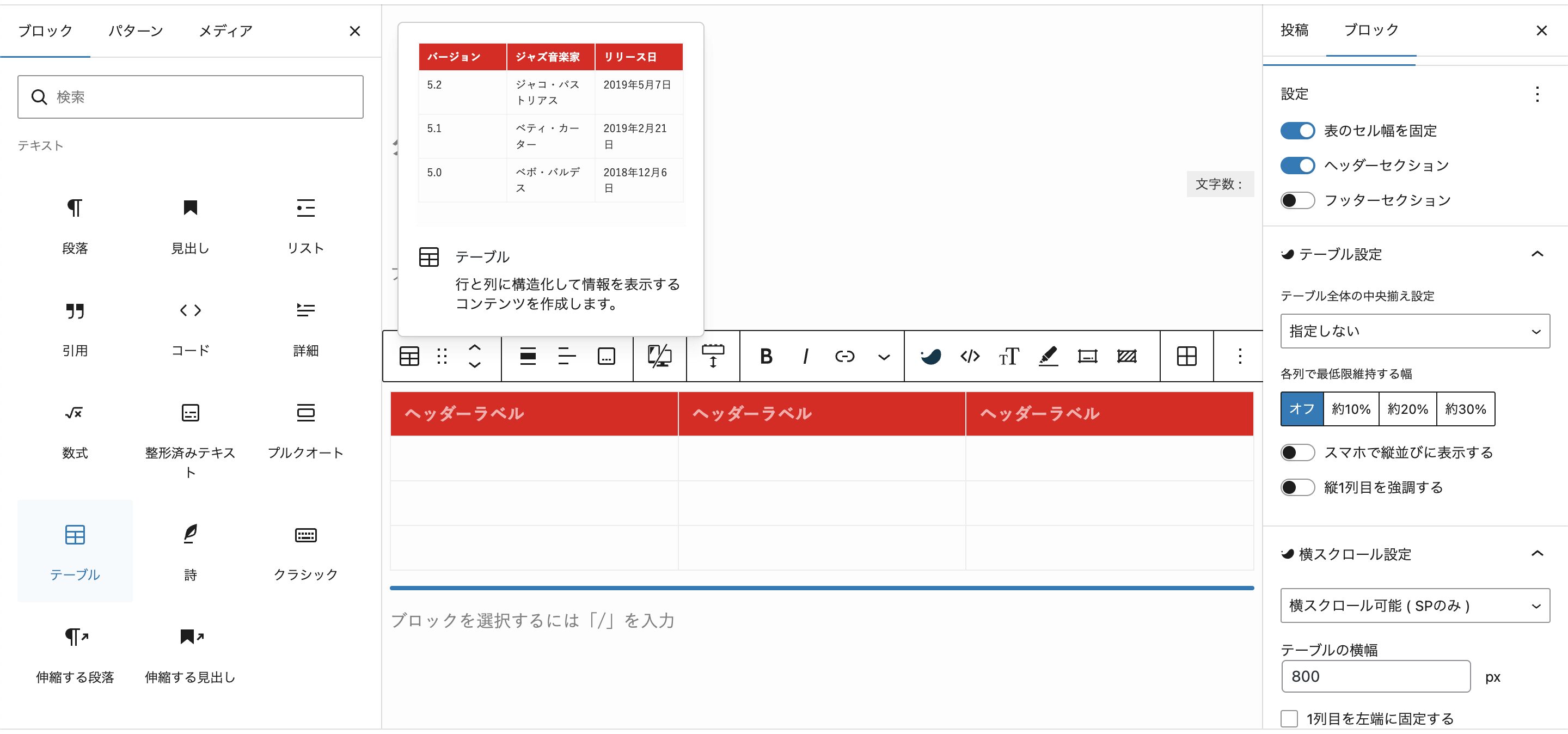The image size is (1568, 734).
Task: Select the highlighter marker icon
Action: click(x=1048, y=356)
